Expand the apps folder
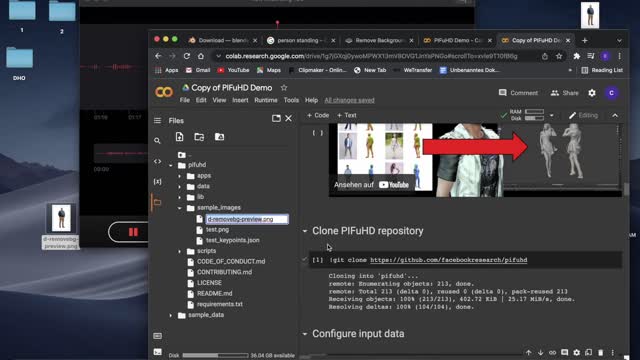Viewport: 640px width, 360px height. click(x=180, y=176)
